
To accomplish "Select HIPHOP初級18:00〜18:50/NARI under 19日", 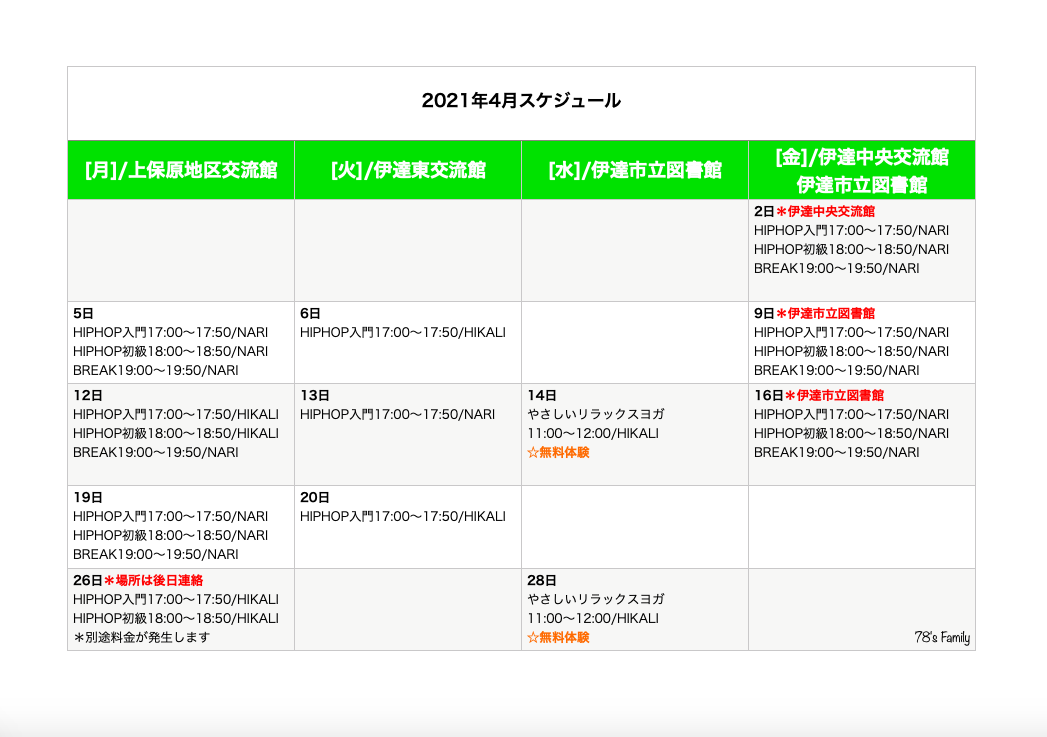I will [x=170, y=535].
